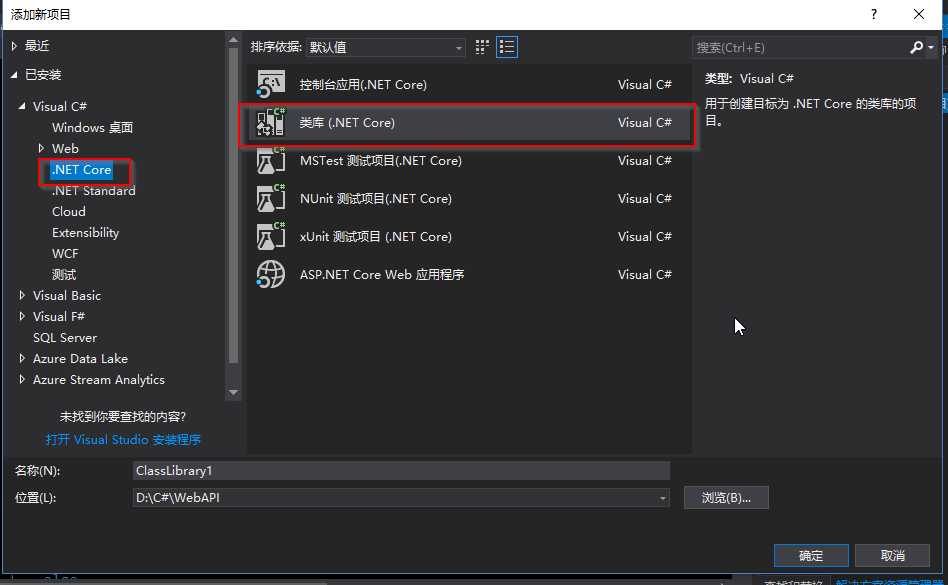Collapse the Visual C# node
Screen dimensions: 948x585
(x=22, y=106)
